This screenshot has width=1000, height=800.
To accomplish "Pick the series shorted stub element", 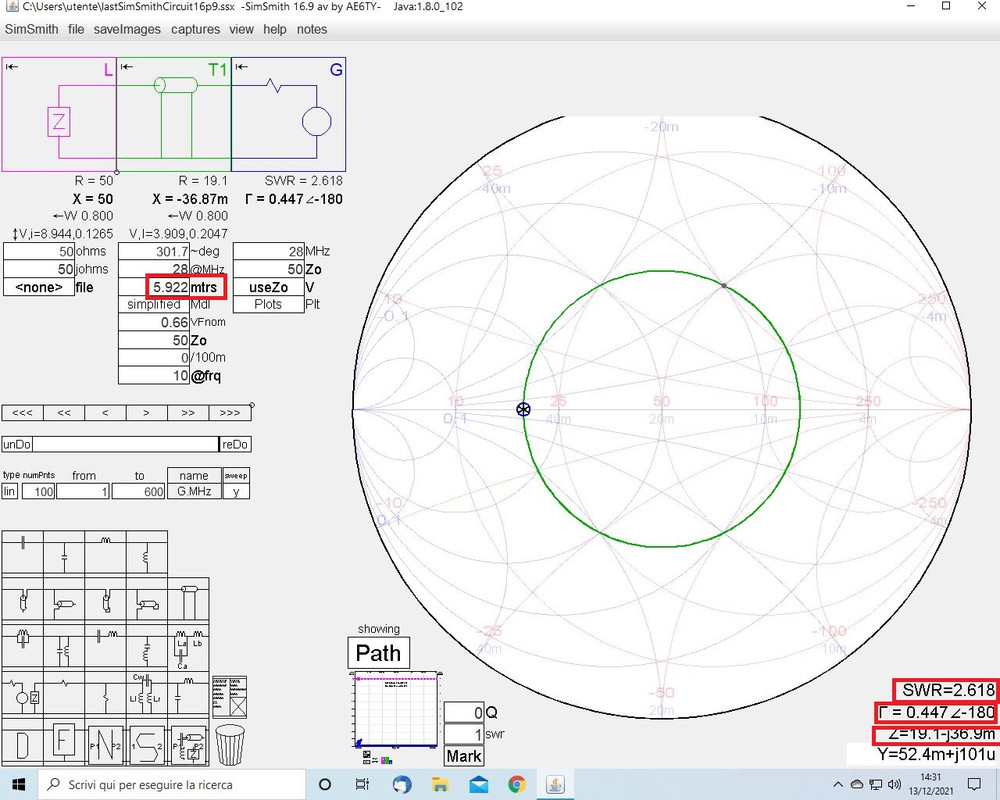I will coord(105,601).
